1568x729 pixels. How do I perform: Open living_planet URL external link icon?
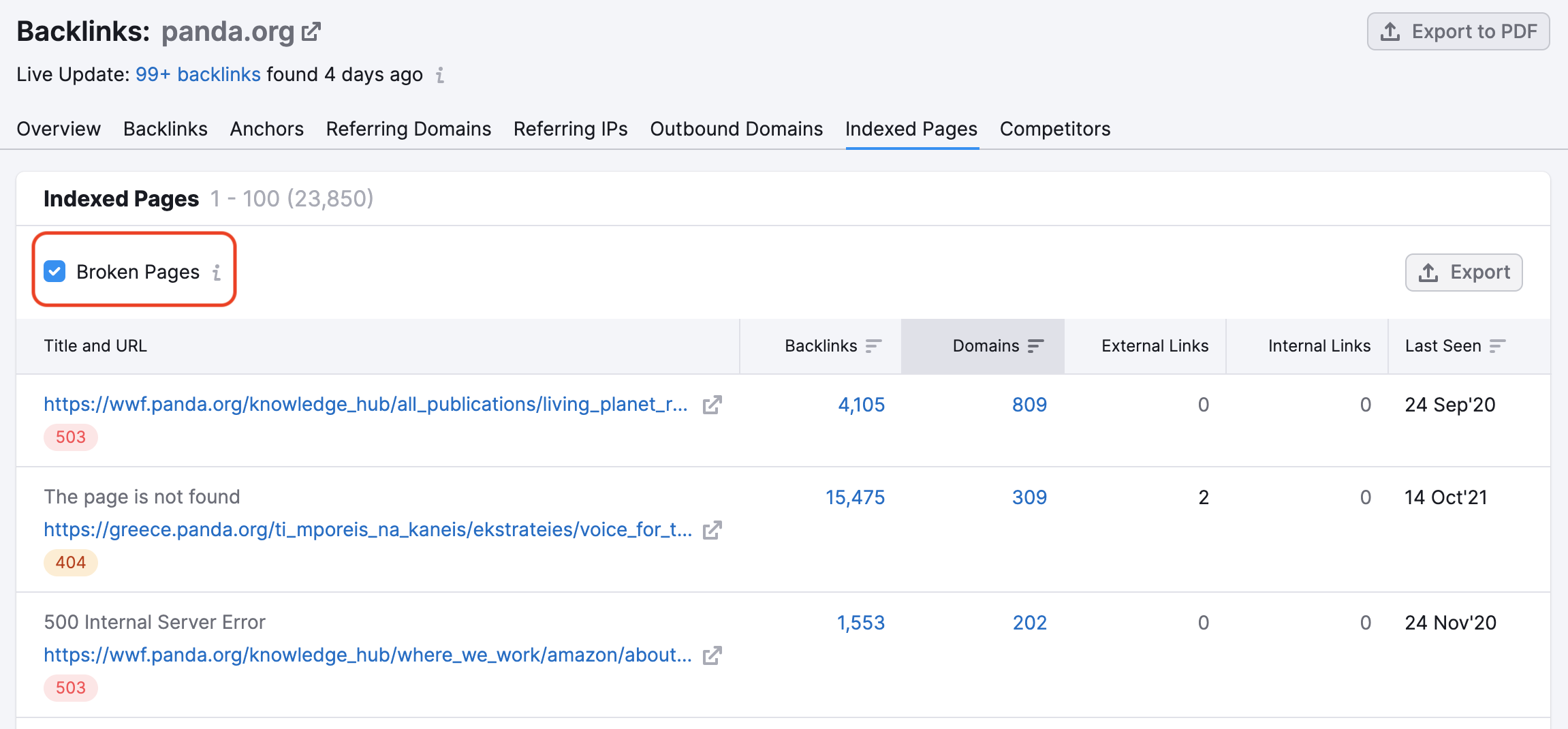coord(712,405)
